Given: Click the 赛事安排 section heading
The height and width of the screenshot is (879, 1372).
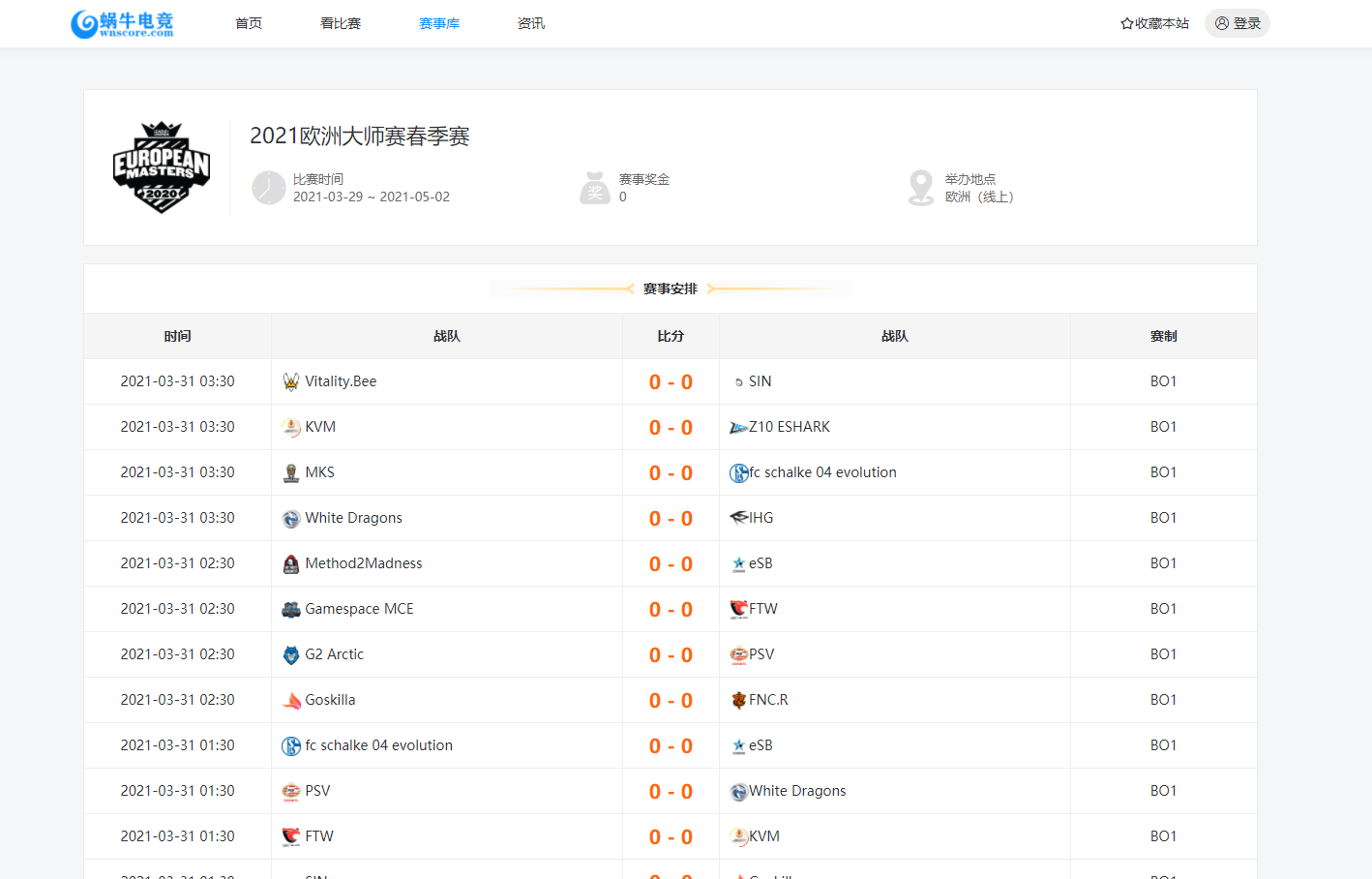Looking at the screenshot, I should click(671, 288).
